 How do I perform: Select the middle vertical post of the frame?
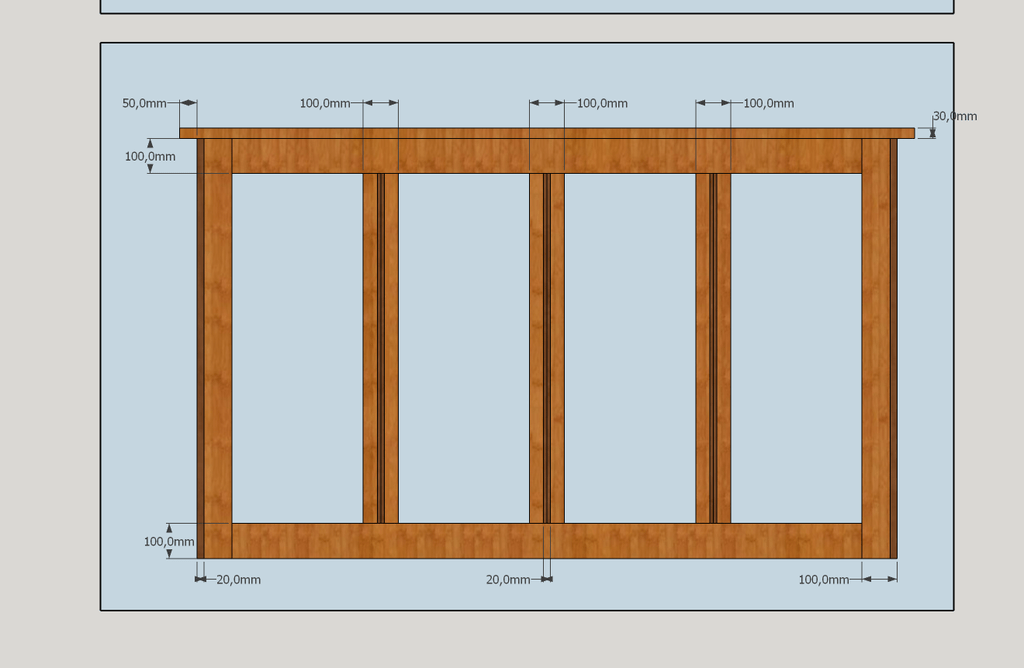[x=547, y=349]
